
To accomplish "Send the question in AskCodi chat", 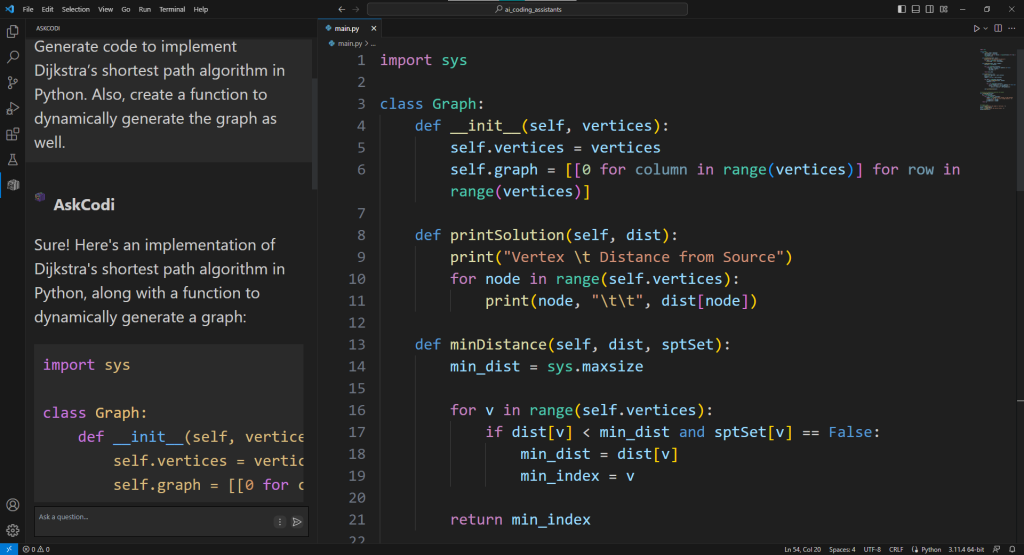I will [x=297, y=521].
